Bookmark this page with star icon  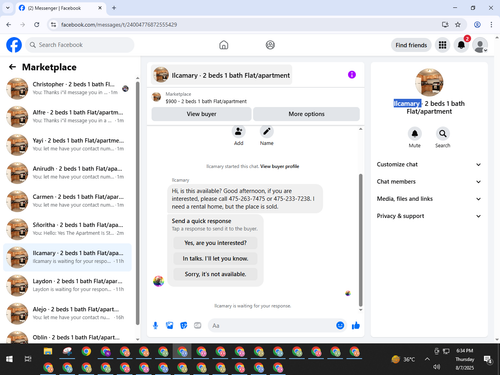point(458,25)
